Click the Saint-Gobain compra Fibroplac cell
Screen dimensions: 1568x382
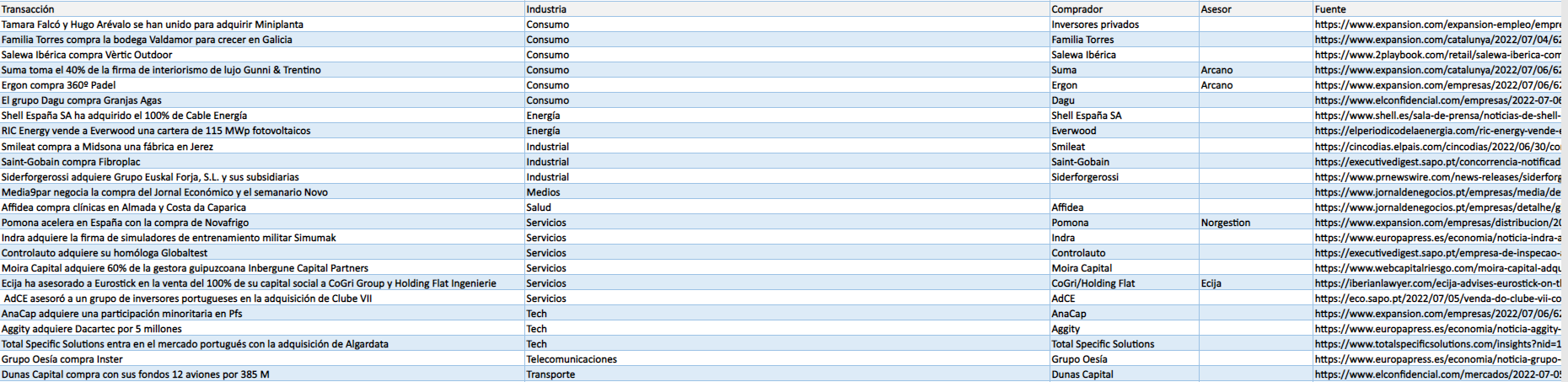point(262,162)
